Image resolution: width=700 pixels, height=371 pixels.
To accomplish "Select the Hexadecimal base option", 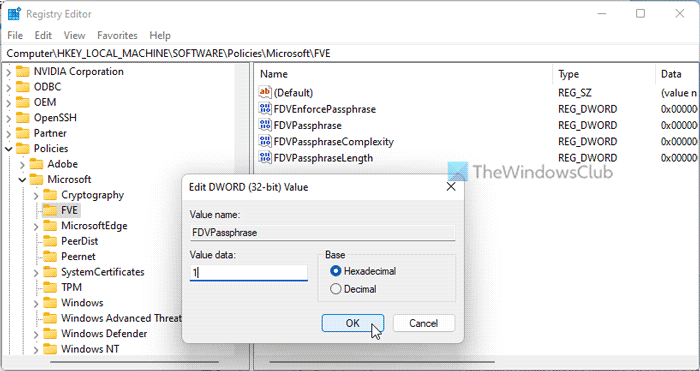I will tap(363, 271).
